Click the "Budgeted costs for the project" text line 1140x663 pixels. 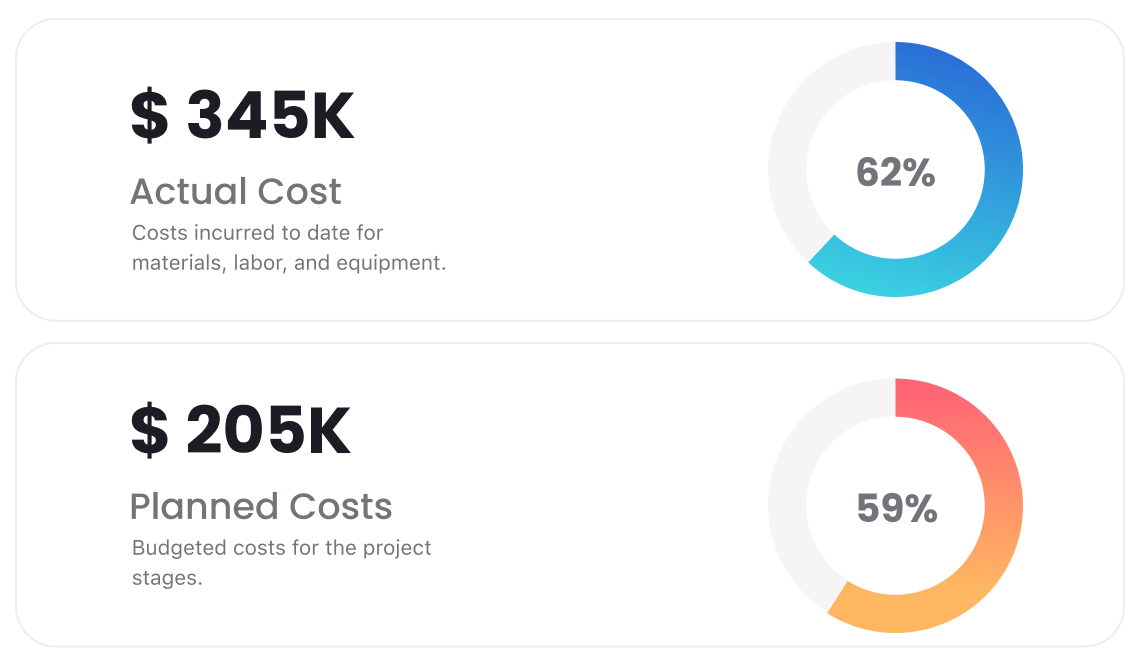[x=282, y=548]
